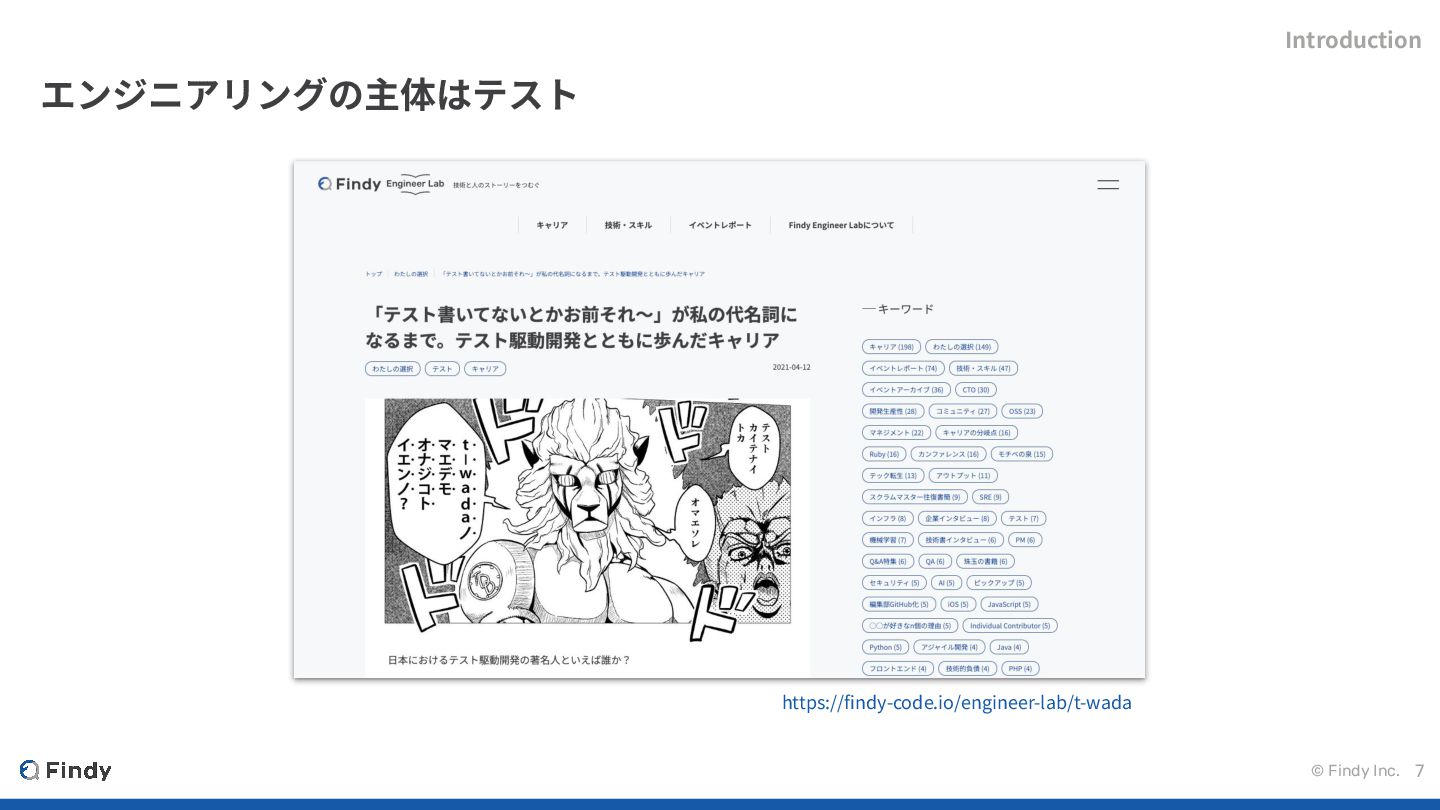Select the ○○が好きなn個の理由 (5) keyword tag
This screenshot has width=1440, height=810.
point(910,626)
